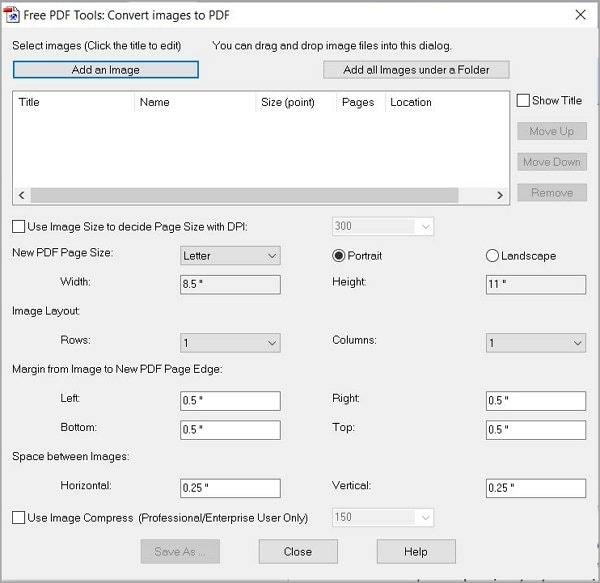Click Add all Images under a Folder
600x583 pixels.
coord(416,70)
